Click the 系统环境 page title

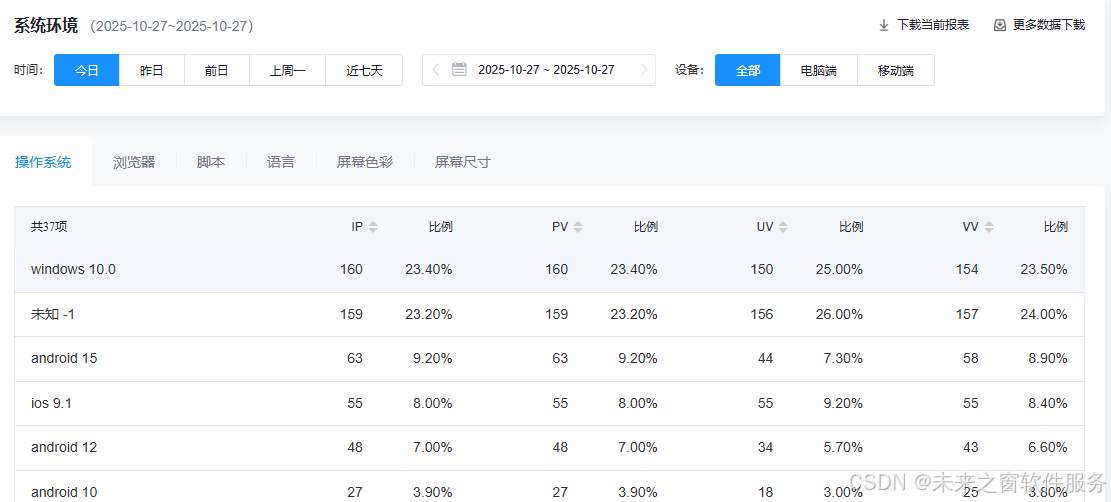(x=45, y=26)
